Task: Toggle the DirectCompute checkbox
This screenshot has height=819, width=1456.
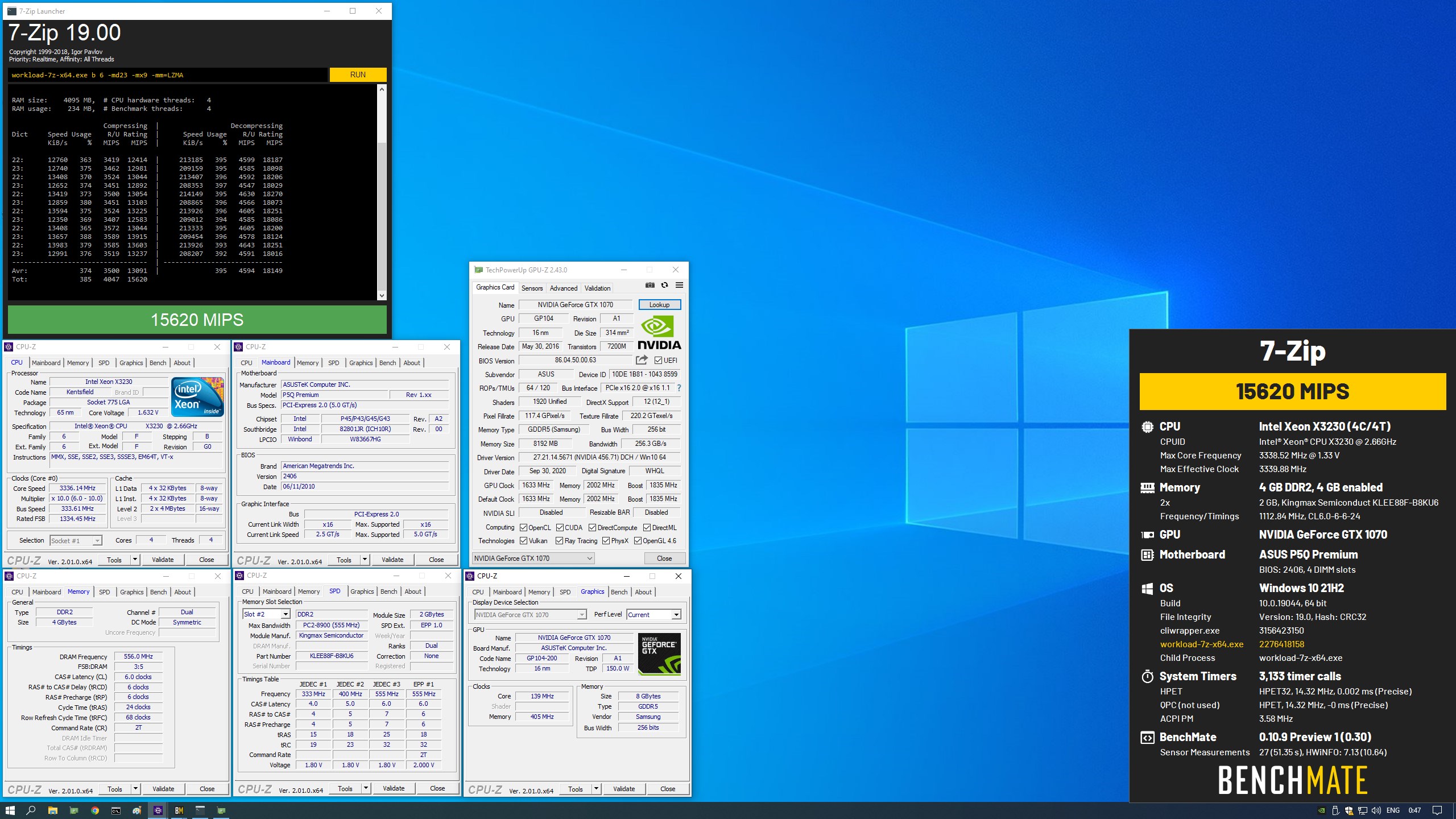Action: click(592, 528)
